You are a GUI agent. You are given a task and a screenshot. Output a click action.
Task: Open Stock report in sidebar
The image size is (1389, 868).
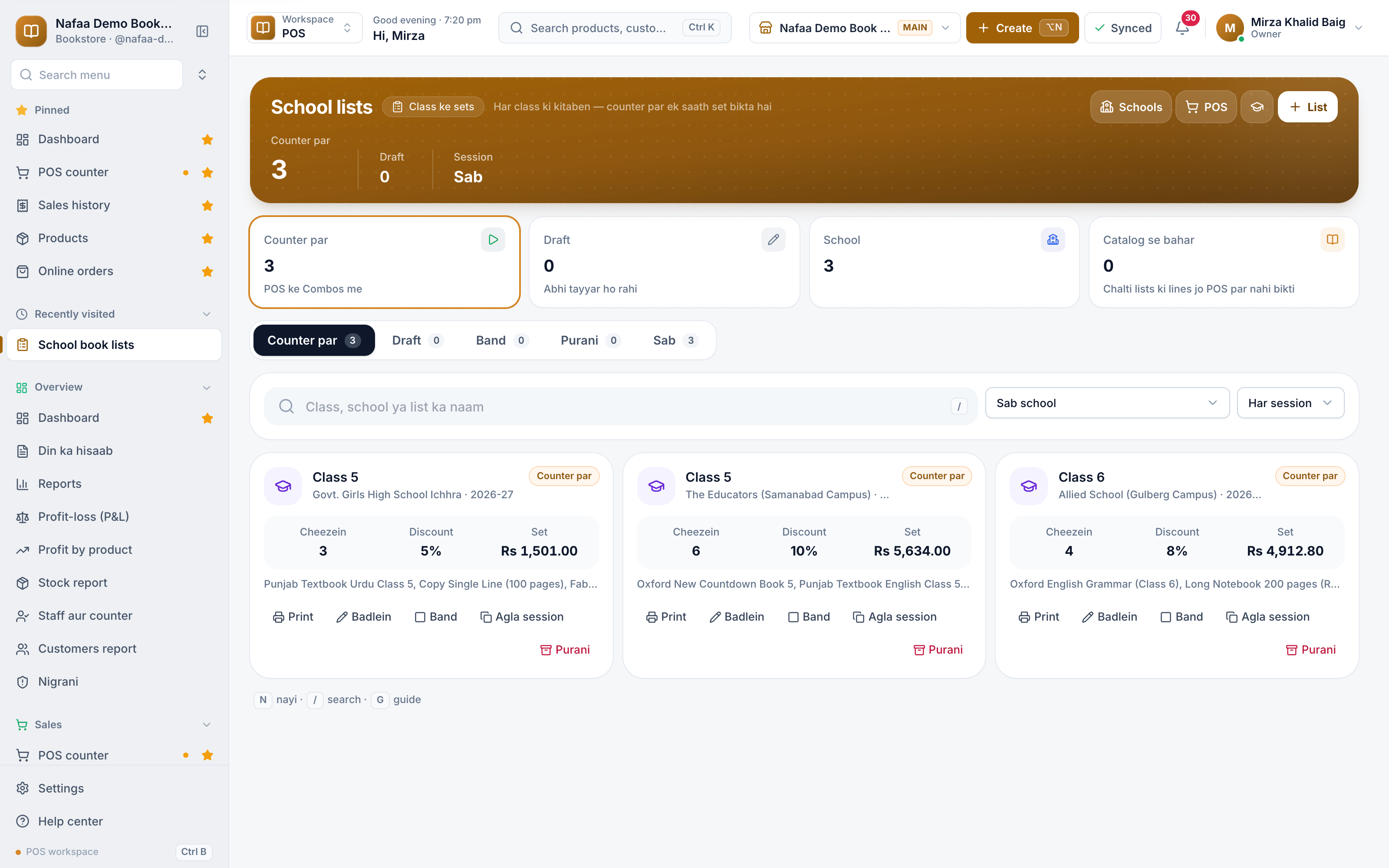114,583
